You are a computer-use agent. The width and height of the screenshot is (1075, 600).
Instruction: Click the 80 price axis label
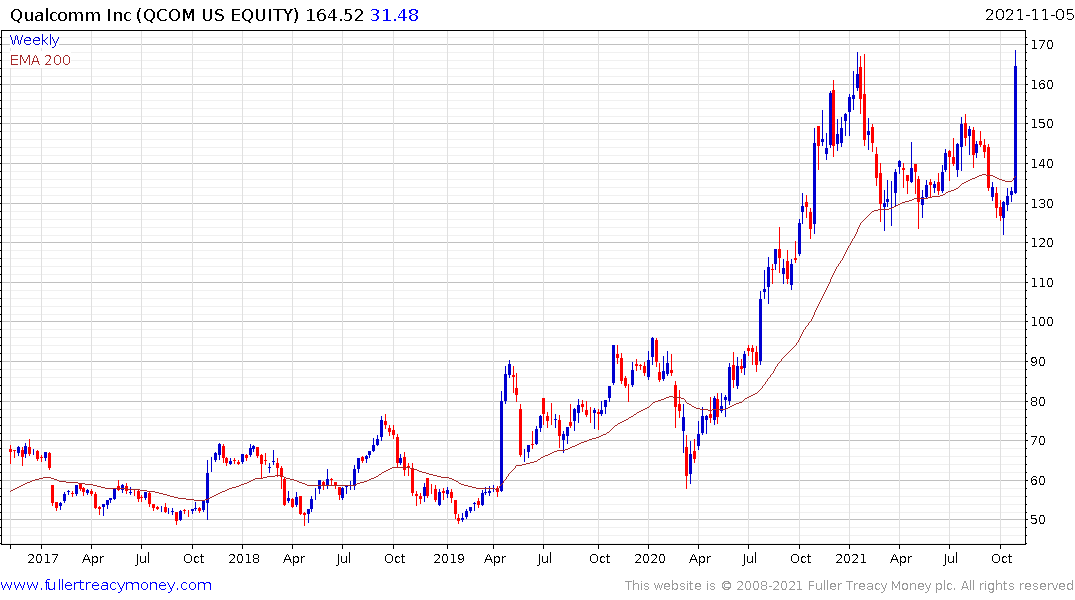(1038, 401)
